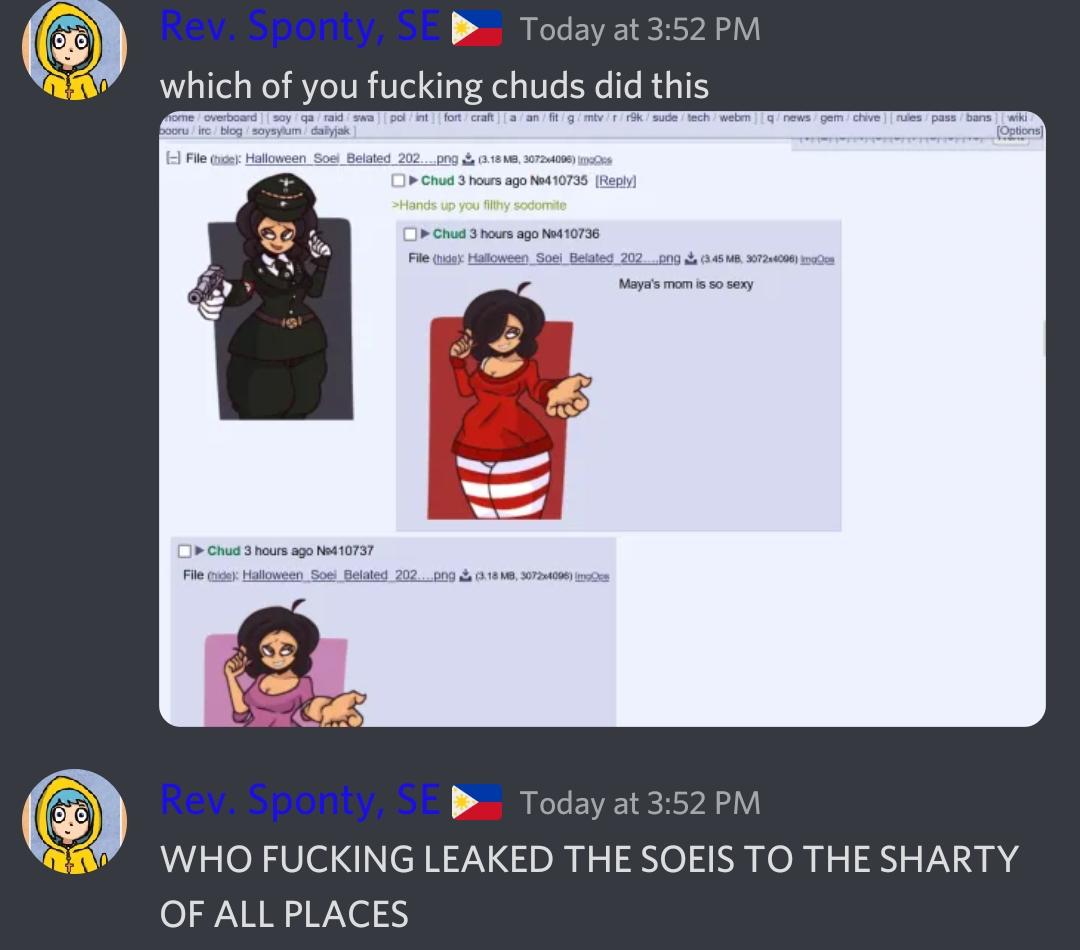Collapse the thread with the [-] toggle
This screenshot has height=950, width=1080.
pos(173,158)
